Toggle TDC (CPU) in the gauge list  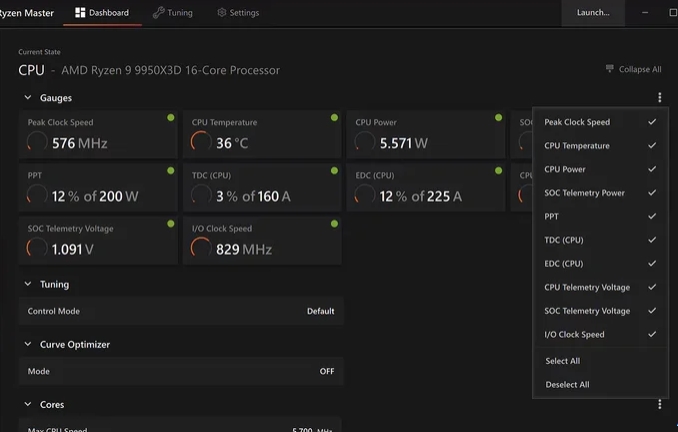tap(600, 240)
